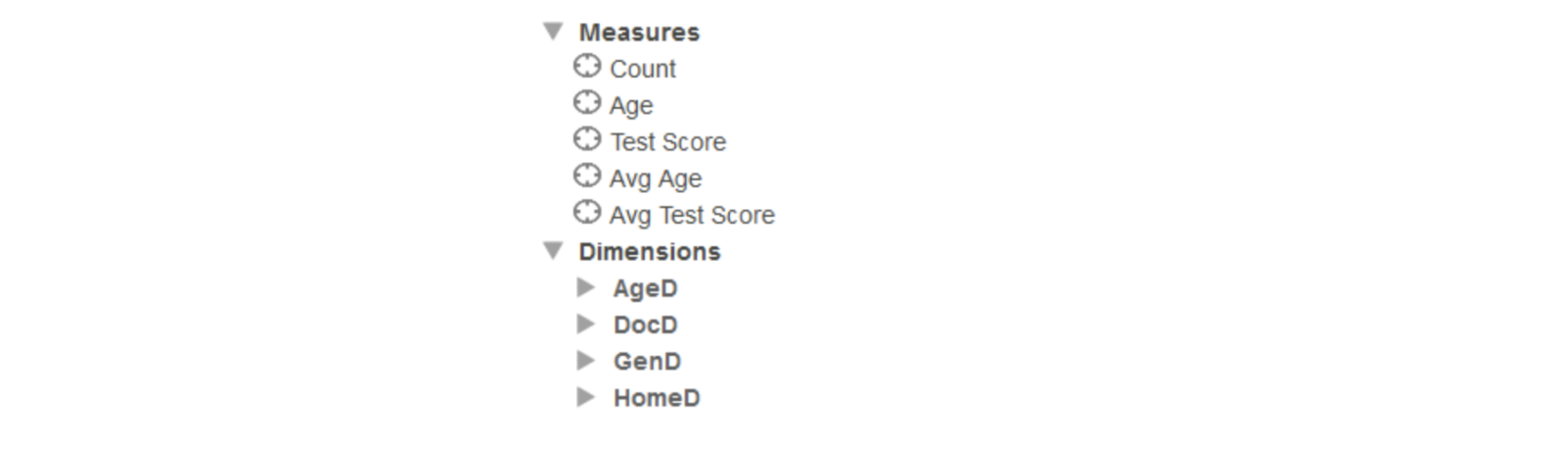Viewport: 1568px width, 456px height.
Task: Click the measure icon beside Count
Action: click(586, 67)
